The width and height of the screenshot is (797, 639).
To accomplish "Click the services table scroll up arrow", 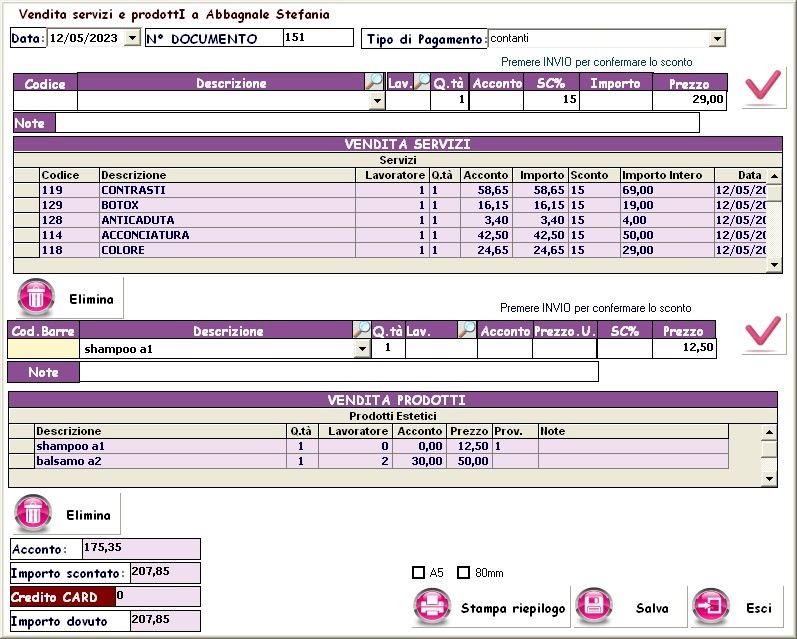I will coord(774,176).
